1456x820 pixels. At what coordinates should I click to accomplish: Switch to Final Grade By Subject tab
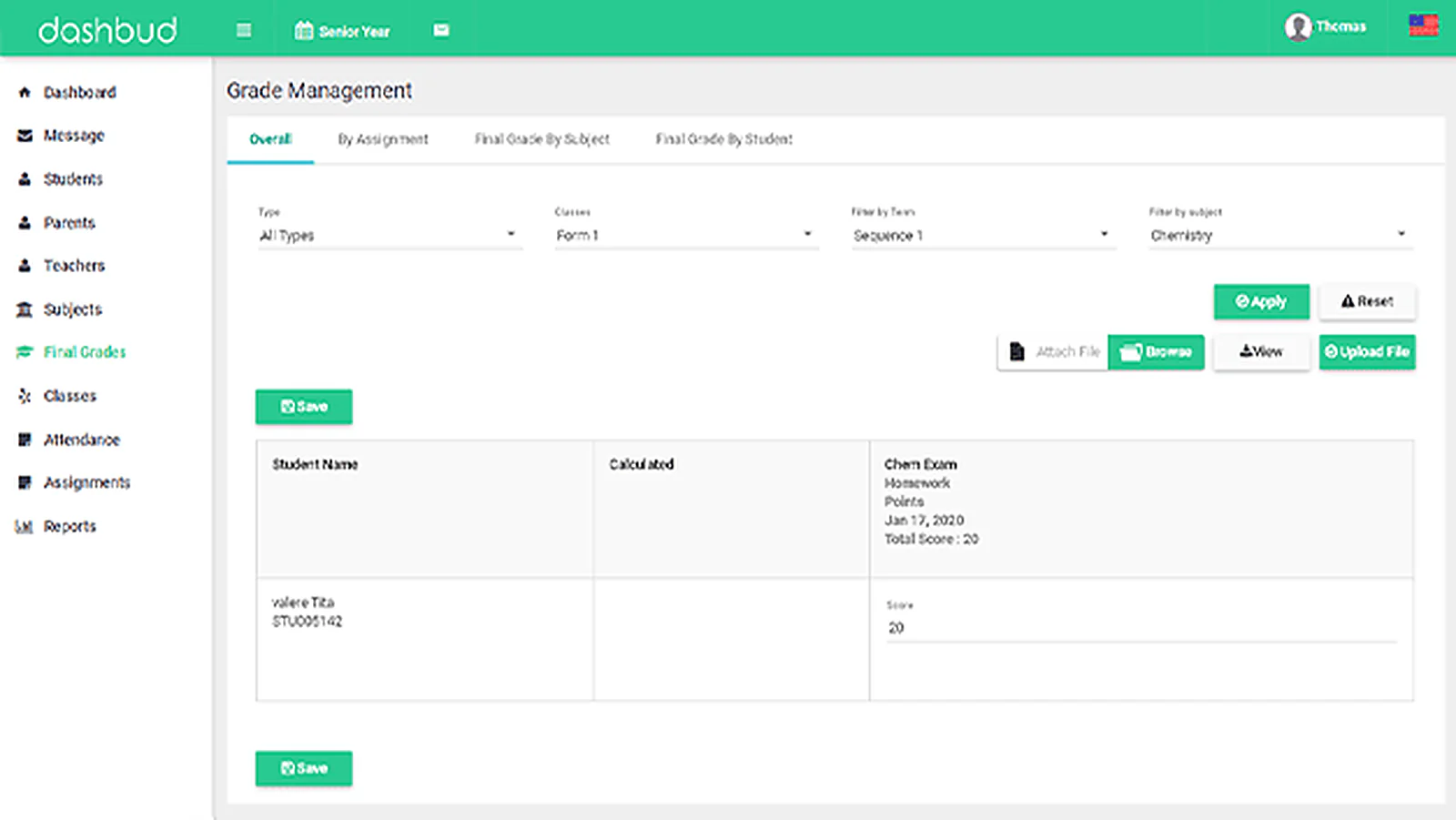(x=542, y=139)
